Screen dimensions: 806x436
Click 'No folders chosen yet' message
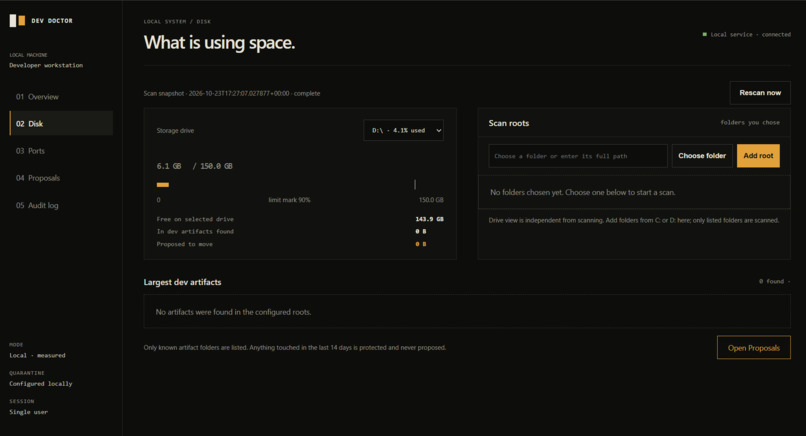tap(582, 192)
